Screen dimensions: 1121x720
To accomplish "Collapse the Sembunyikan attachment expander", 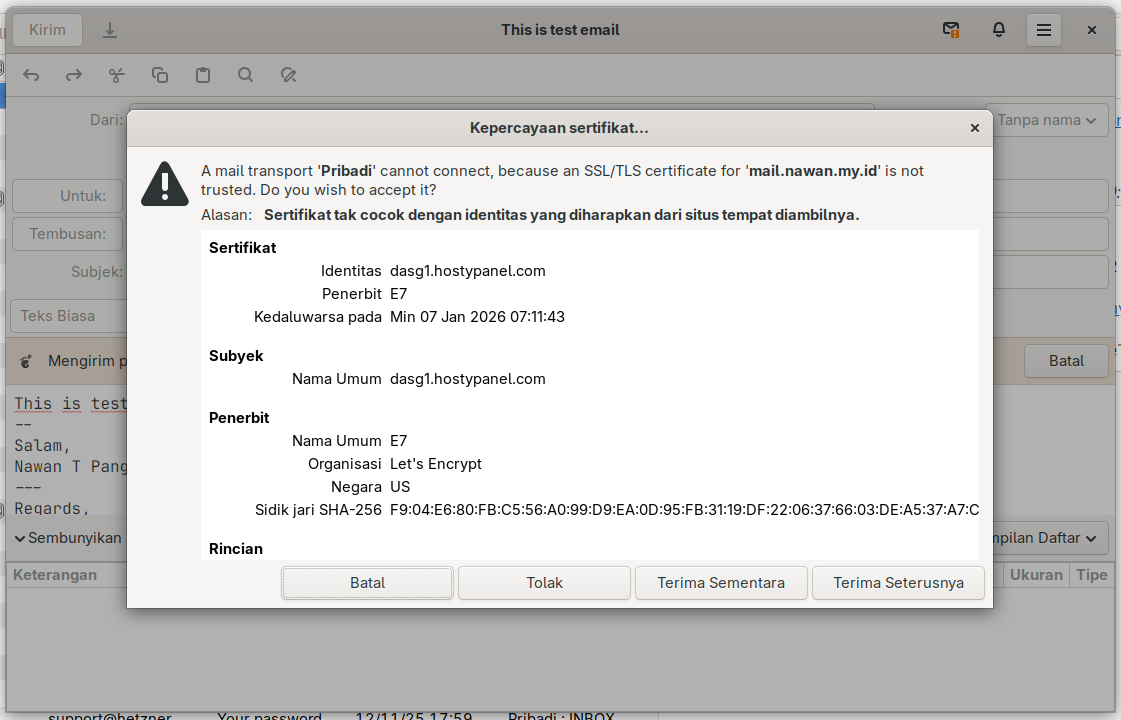I will 66,538.
